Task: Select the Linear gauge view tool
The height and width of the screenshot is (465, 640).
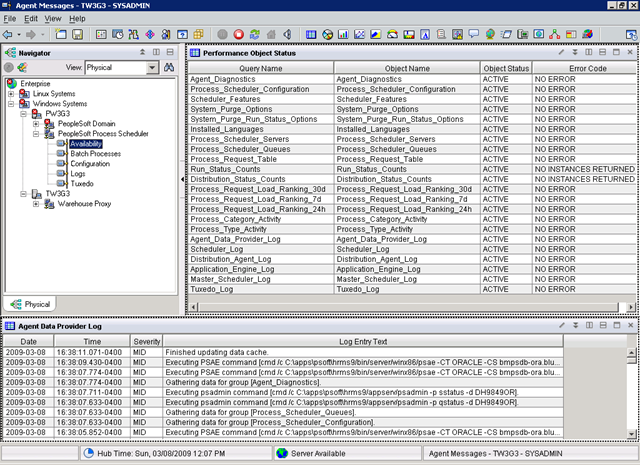Action: (x=409, y=35)
